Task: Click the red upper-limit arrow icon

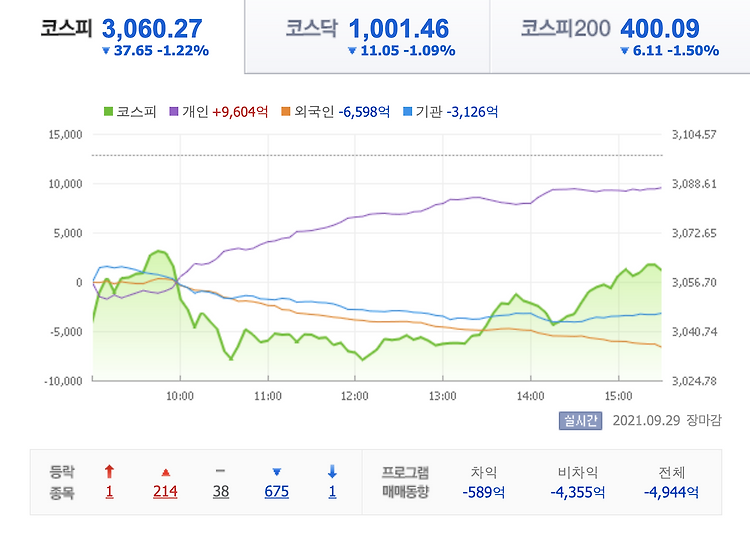Action: click(x=110, y=472)
